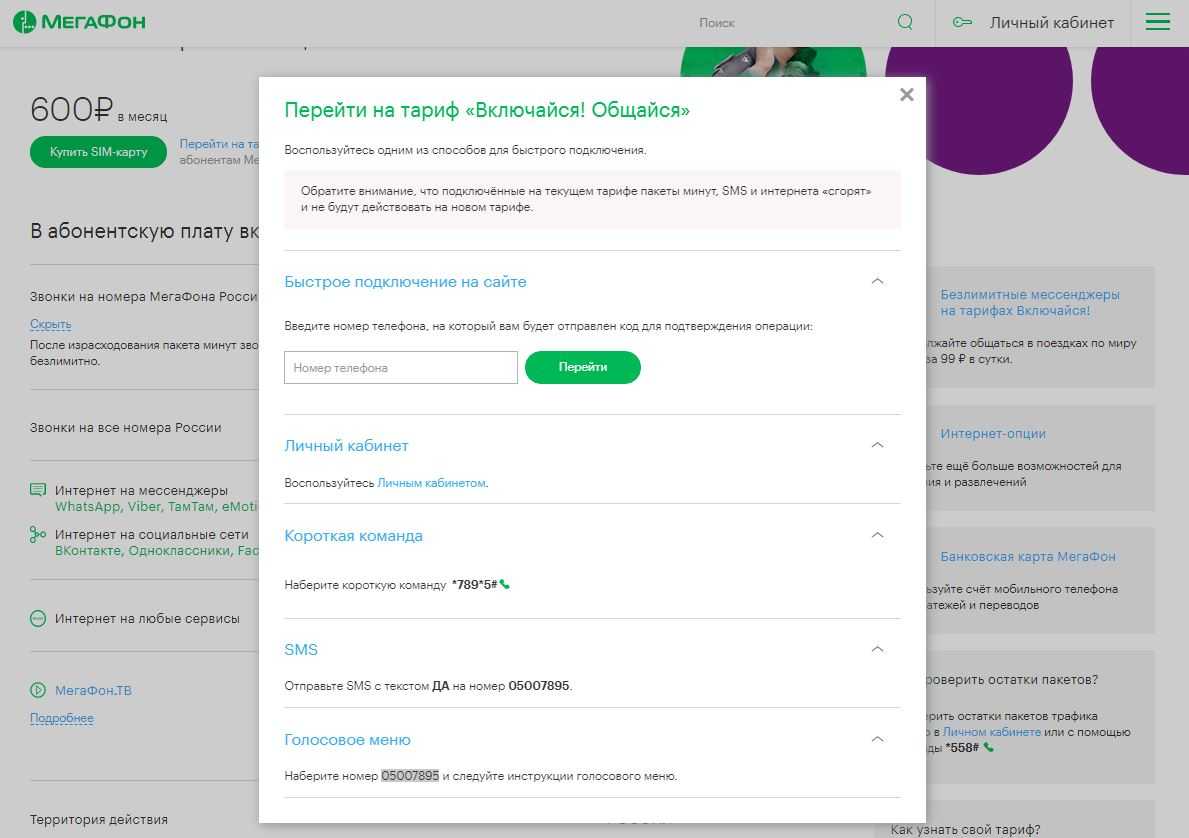Open Личный кабинет in the header

pyautogui.click(x=1051, y=22)
